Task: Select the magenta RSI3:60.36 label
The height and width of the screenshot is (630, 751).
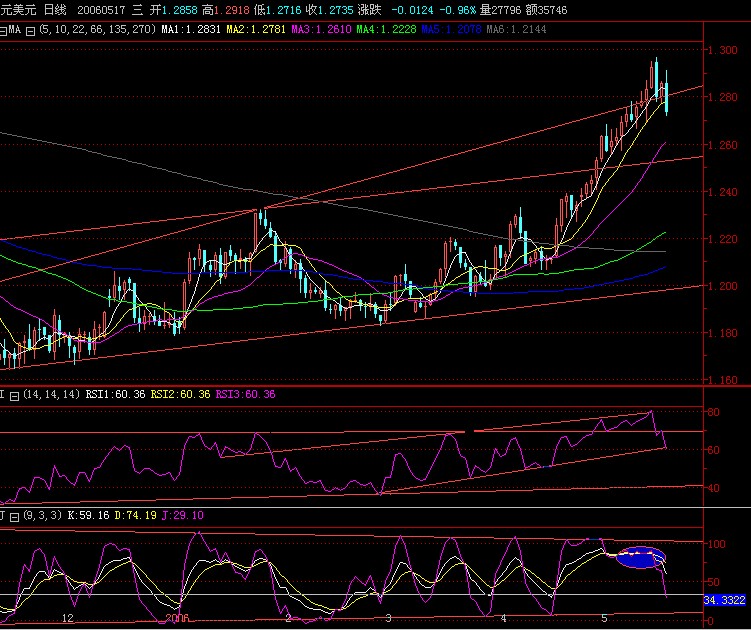Action: coord(246,394)
